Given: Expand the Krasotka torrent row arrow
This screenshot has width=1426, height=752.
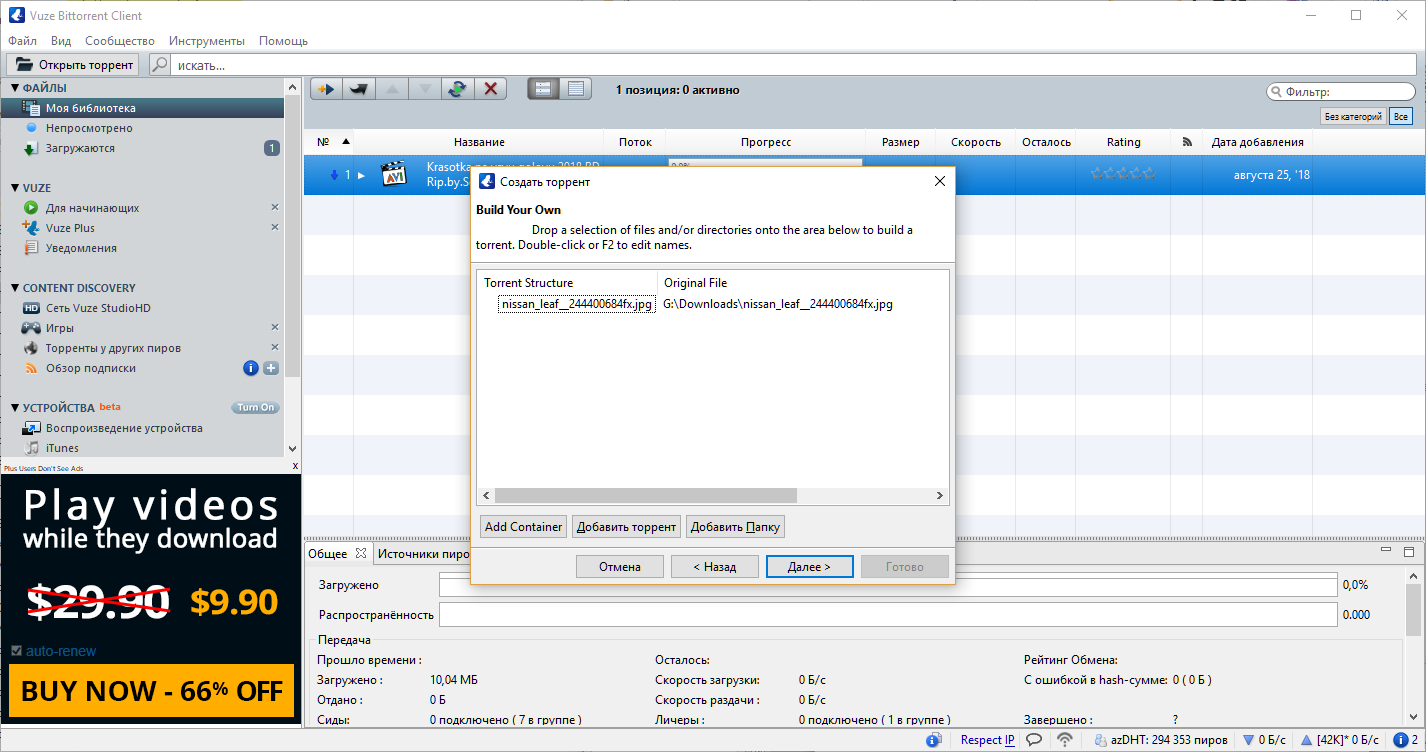Looking at the screenshot, I should coord(361,175).
